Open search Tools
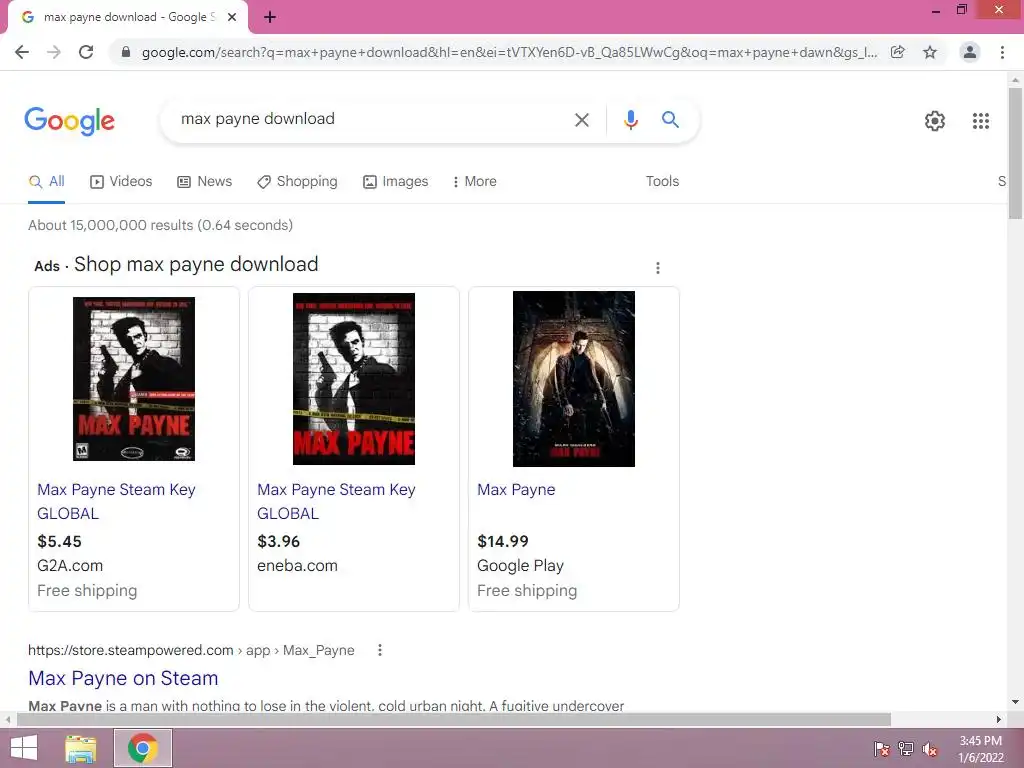 662,182
